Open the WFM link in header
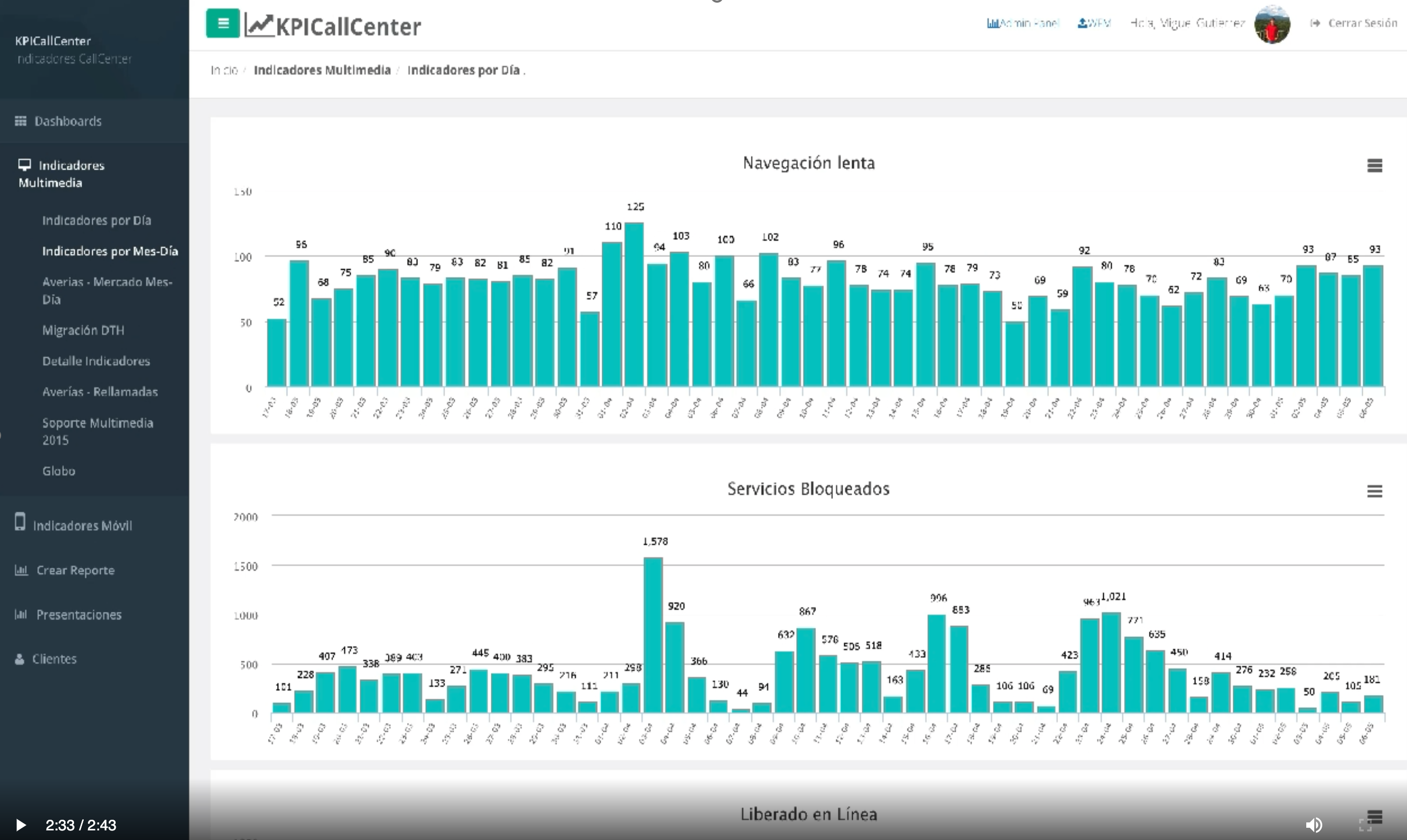Viewport: 1407px width, 840px height. pos(1094,23)
